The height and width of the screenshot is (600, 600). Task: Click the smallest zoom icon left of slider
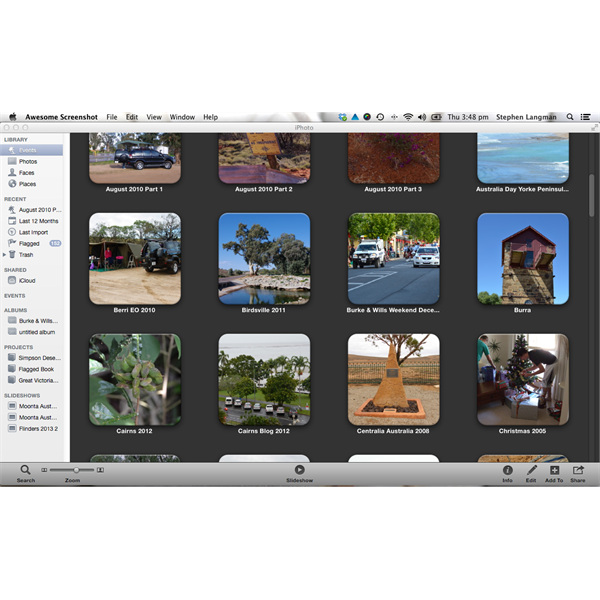click(44, 470)
